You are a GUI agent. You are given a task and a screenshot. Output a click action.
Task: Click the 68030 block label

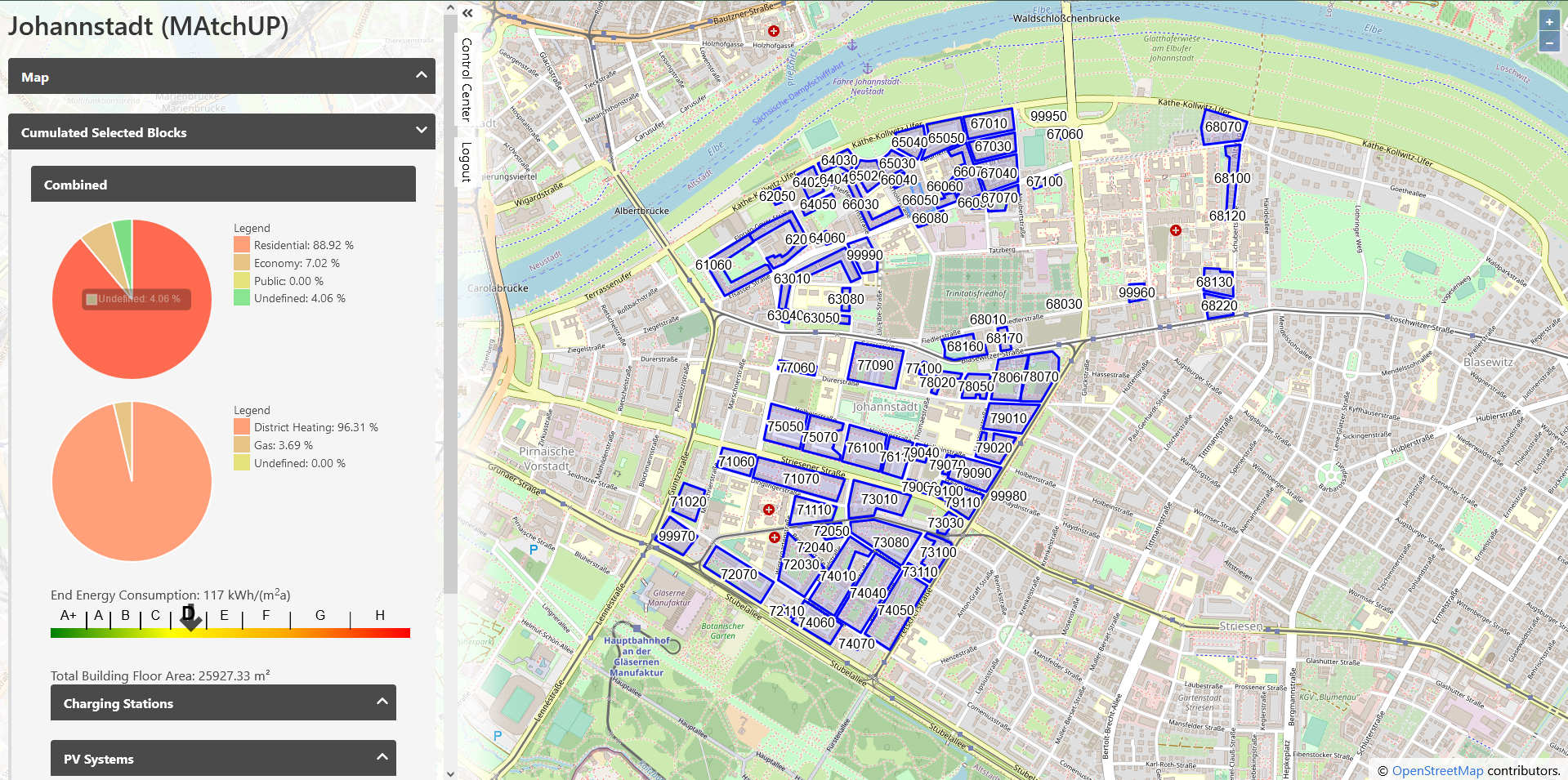(x=1064, y=304)
